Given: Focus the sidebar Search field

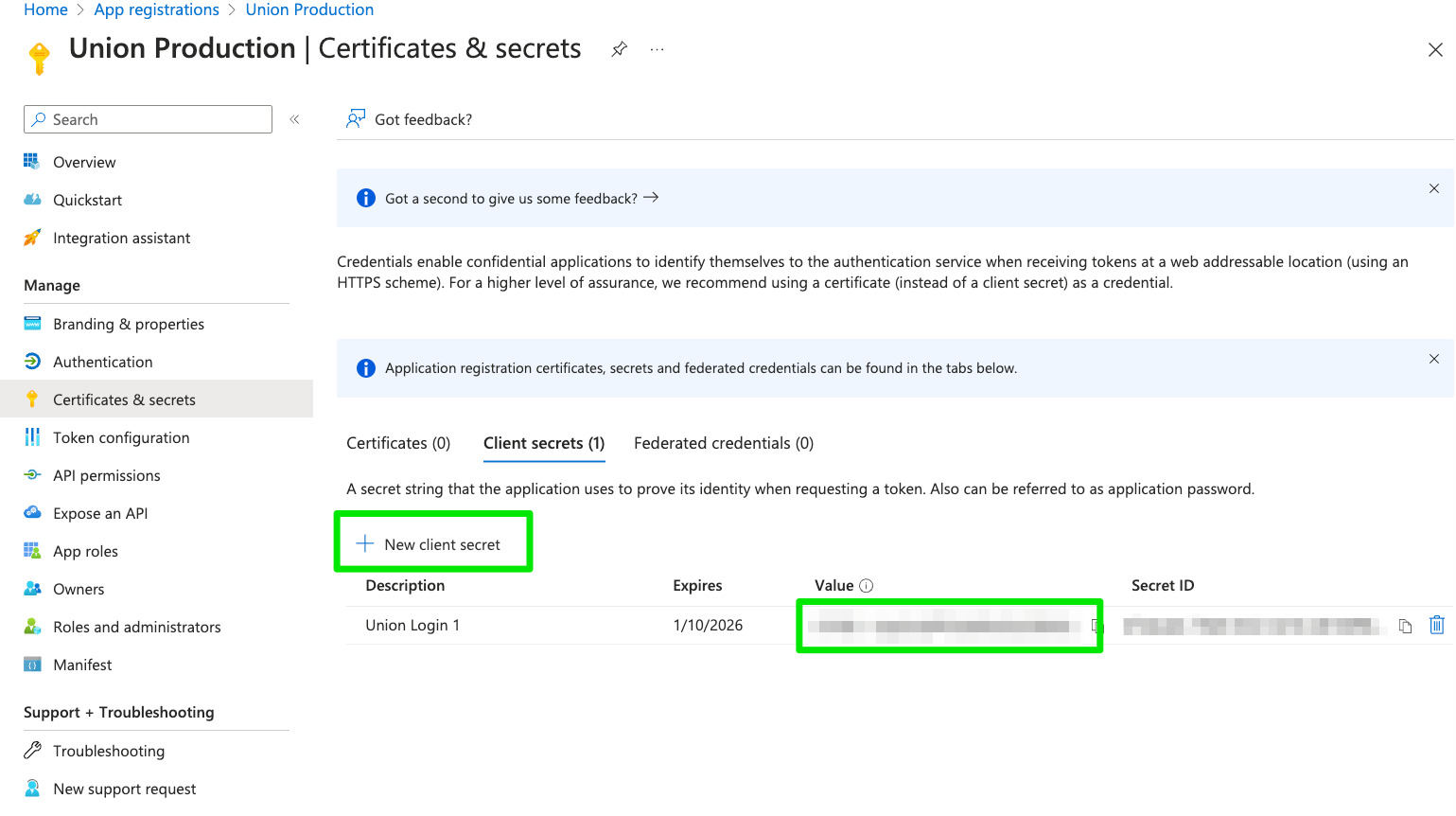Looking at the screenshot, I should pos(149,119).
